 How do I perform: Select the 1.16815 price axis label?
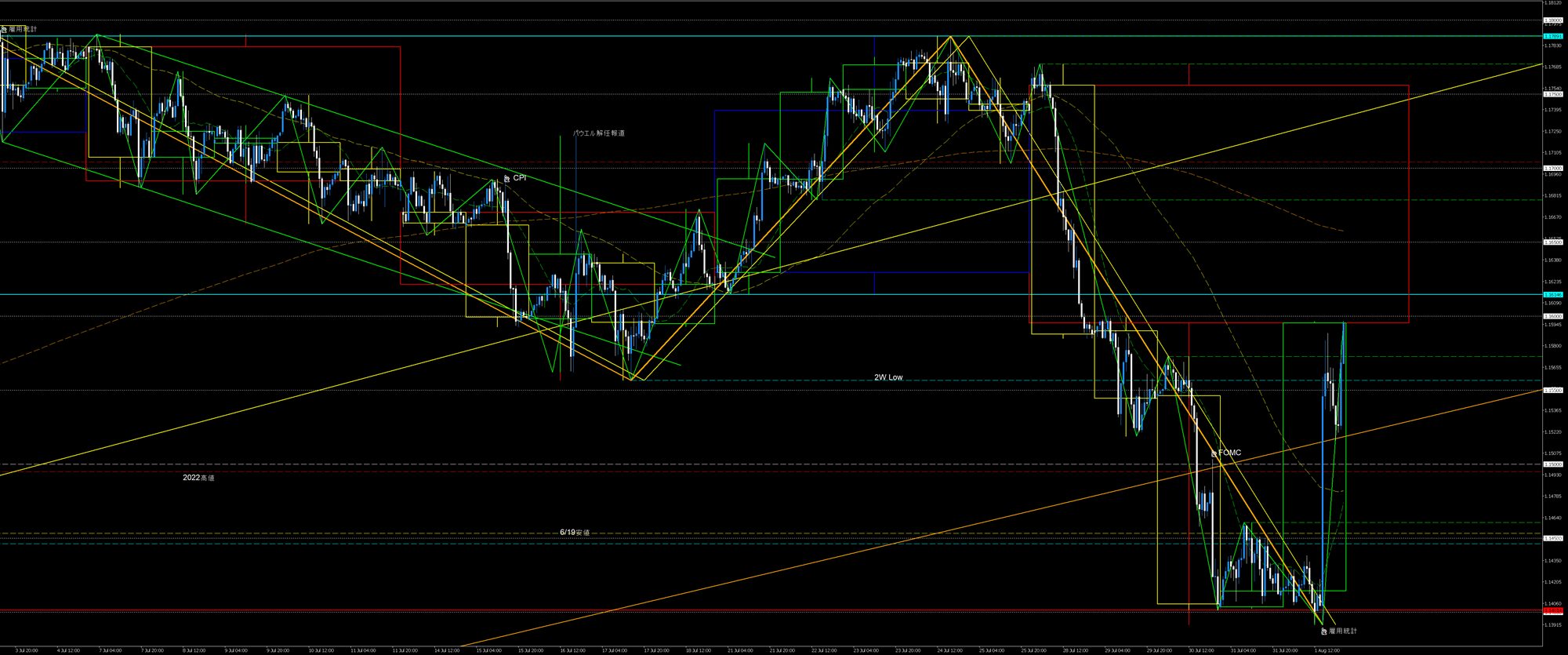point(1553,196)
